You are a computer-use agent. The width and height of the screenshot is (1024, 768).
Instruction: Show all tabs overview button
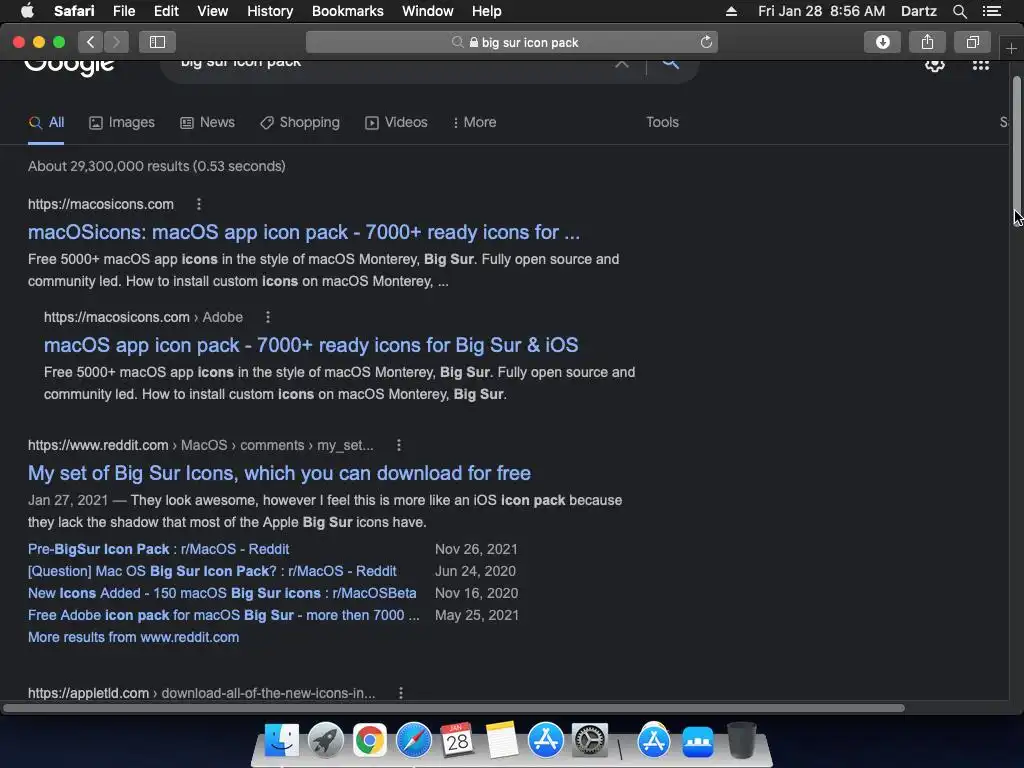pos(972,42)
